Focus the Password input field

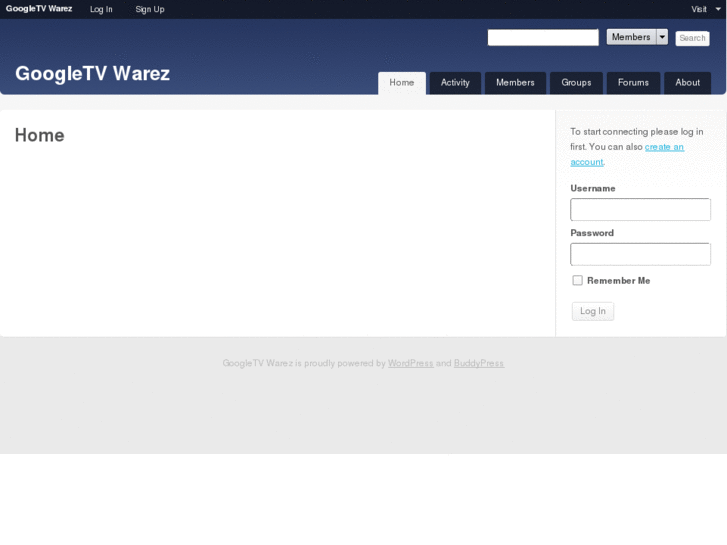(640, 254)
